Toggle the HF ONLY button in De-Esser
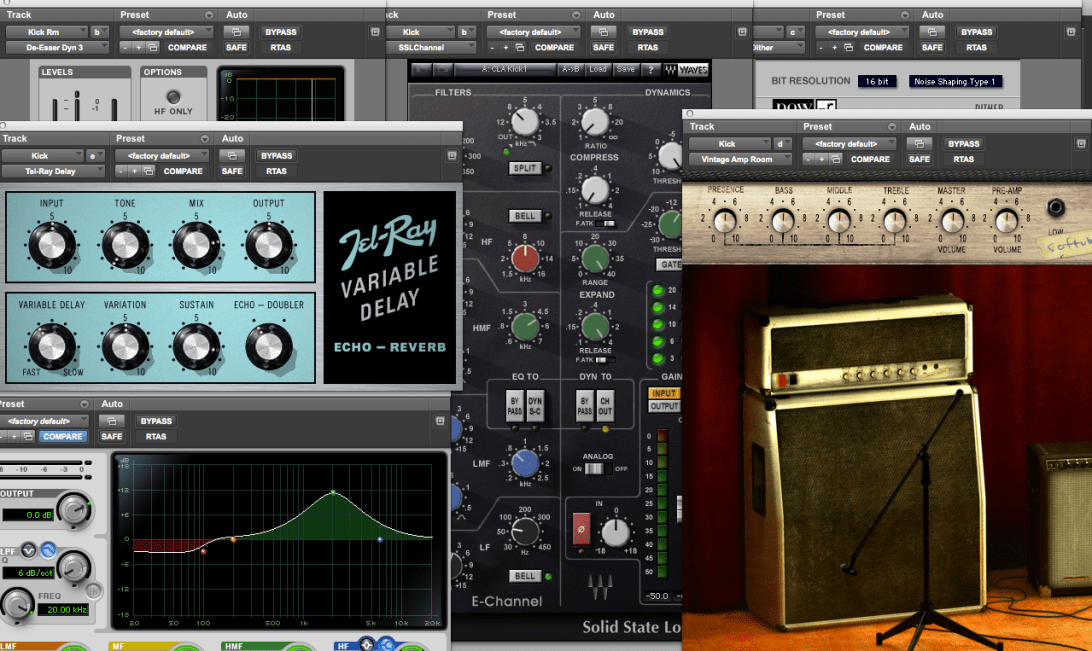This screenshot has height=651, width=1092. (173, 97)
